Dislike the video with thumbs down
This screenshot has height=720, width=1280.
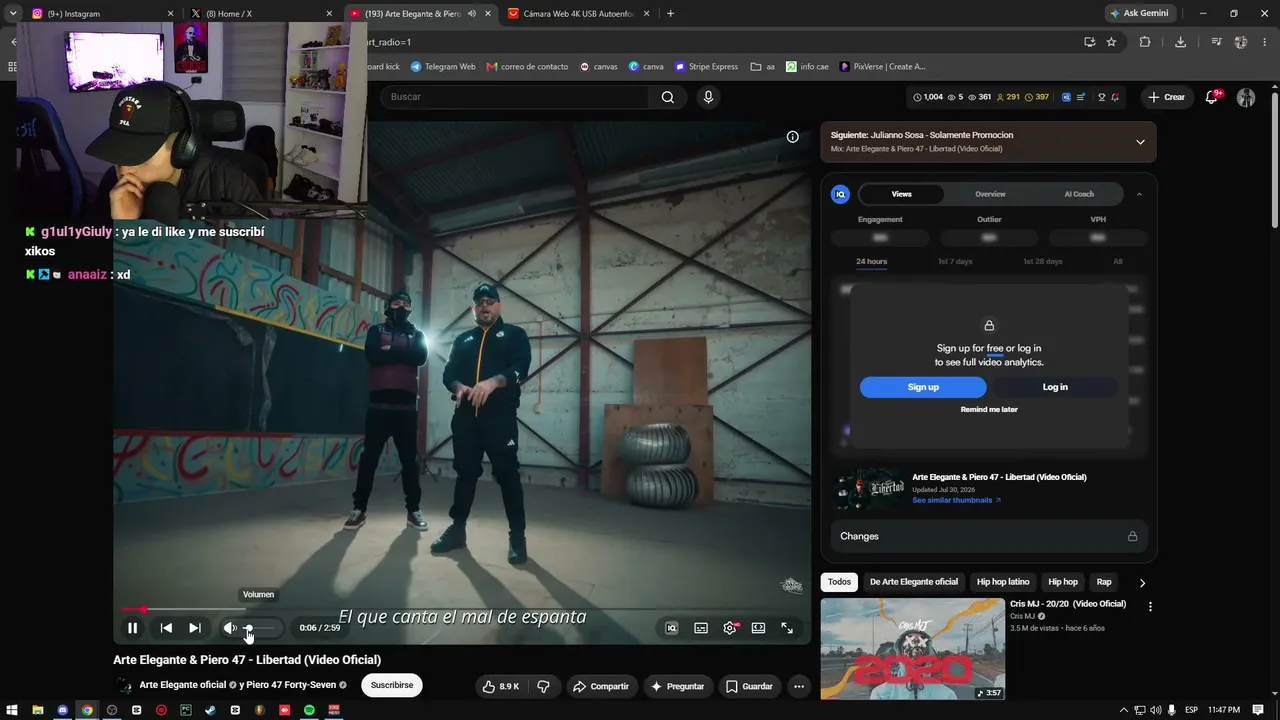(x=543, y=686)
